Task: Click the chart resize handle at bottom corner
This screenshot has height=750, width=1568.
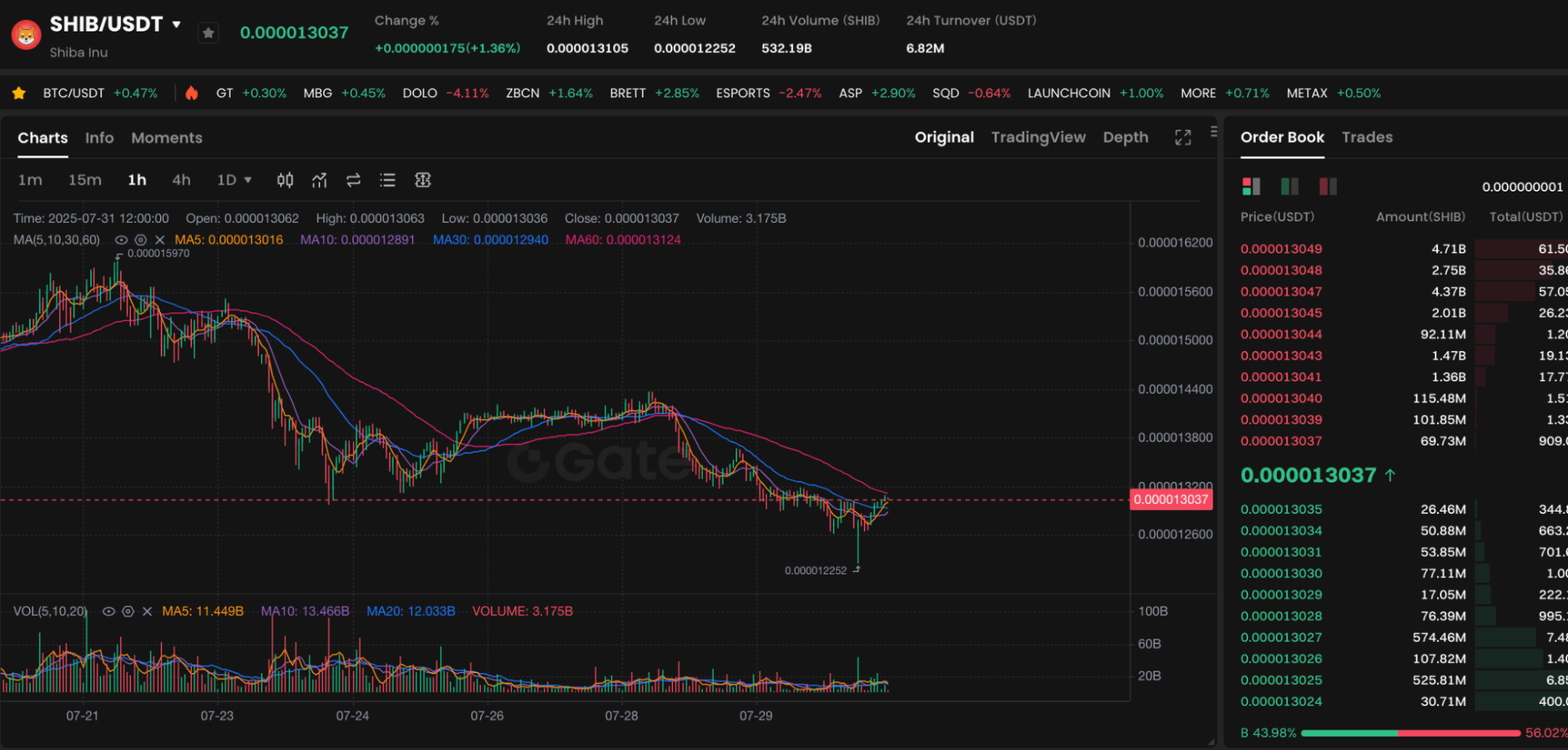Action: [1211, 741]
